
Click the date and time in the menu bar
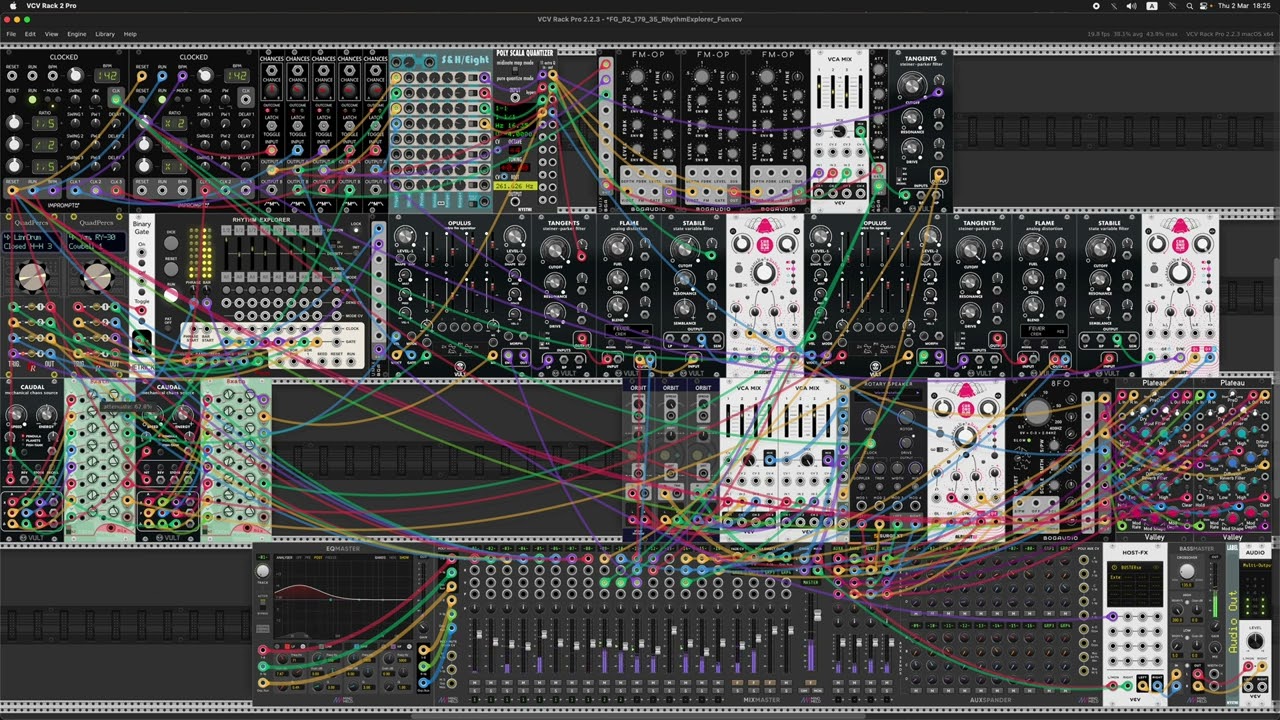tap(1245, 6)
